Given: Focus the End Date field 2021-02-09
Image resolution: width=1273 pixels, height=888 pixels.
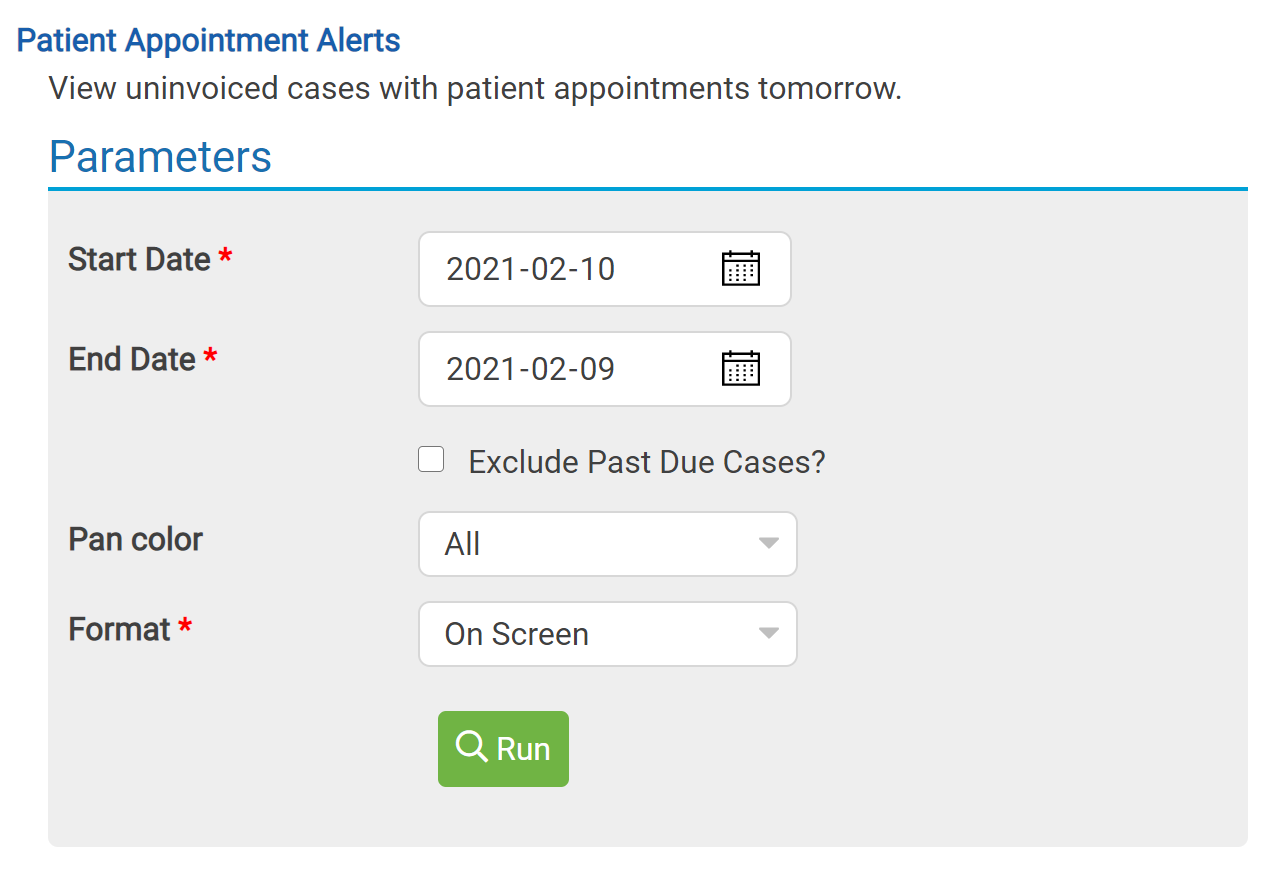Looking at the screenshot, I should 605,369.
